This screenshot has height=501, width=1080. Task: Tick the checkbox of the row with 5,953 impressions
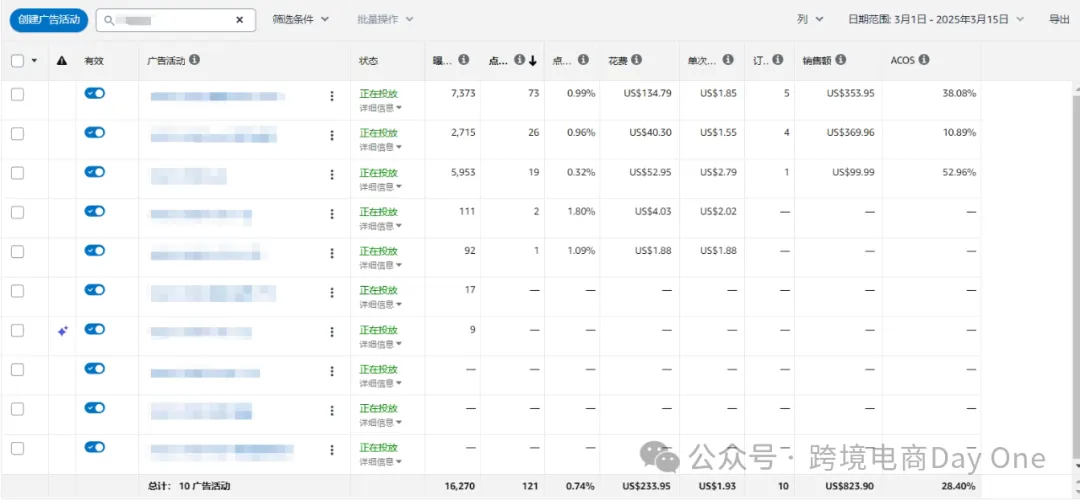click(17, 173)
